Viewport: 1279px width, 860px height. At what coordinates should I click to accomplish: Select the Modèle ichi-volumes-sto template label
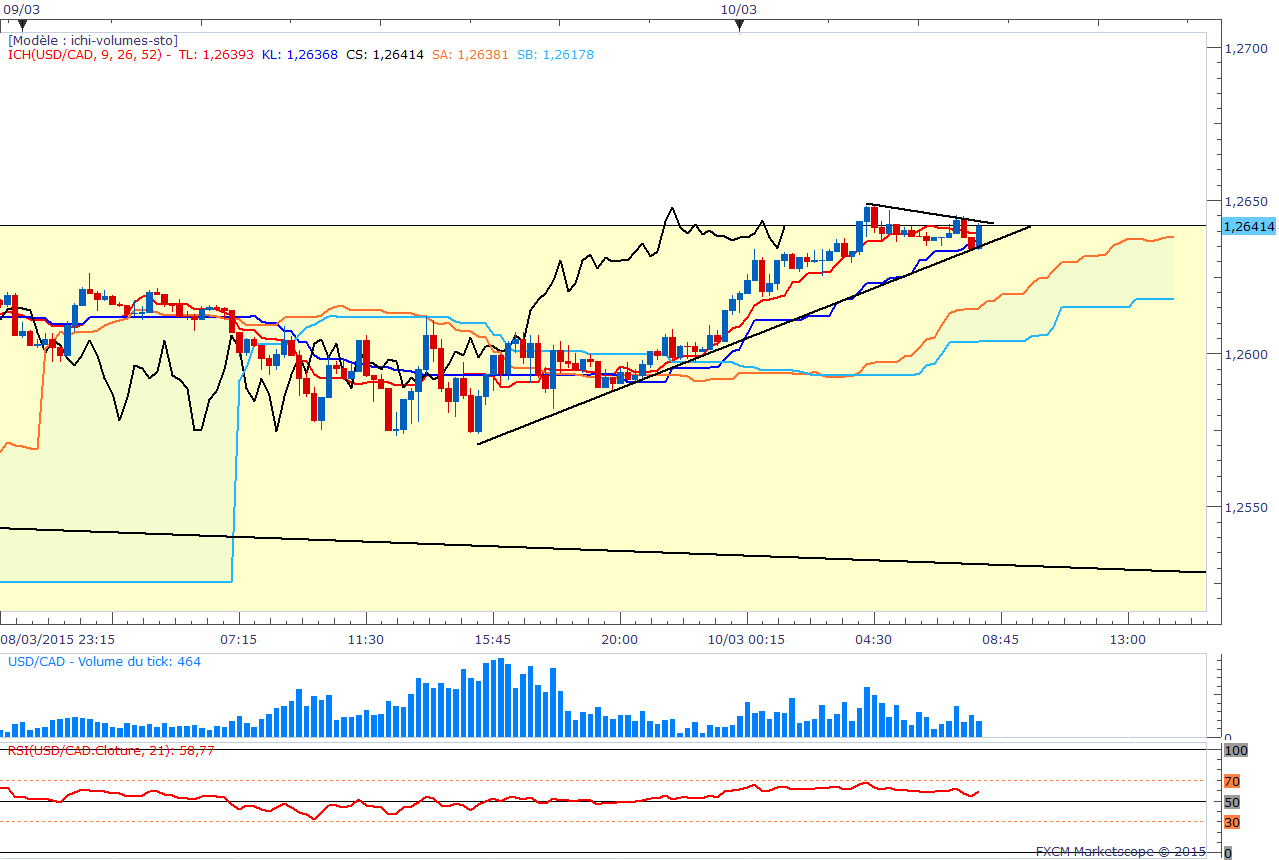[x=93, y=40]
